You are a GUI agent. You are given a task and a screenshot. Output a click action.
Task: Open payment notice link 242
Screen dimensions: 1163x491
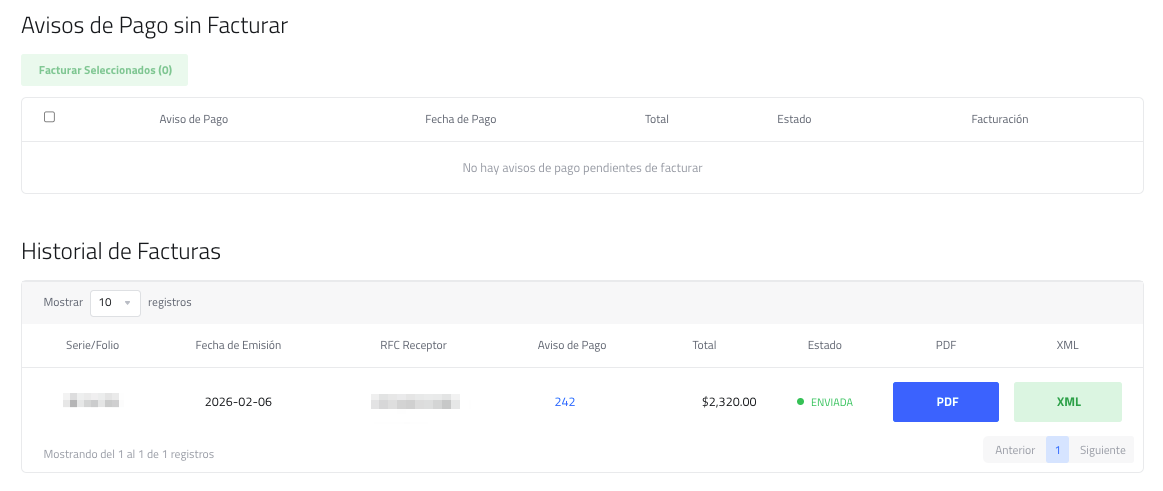565,402
